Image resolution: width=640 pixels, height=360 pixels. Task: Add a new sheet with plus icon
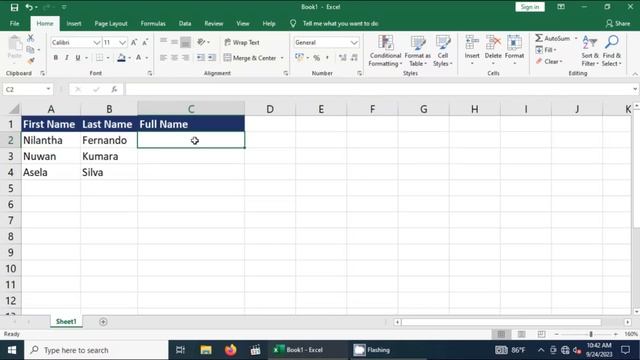tap(103, 322)
